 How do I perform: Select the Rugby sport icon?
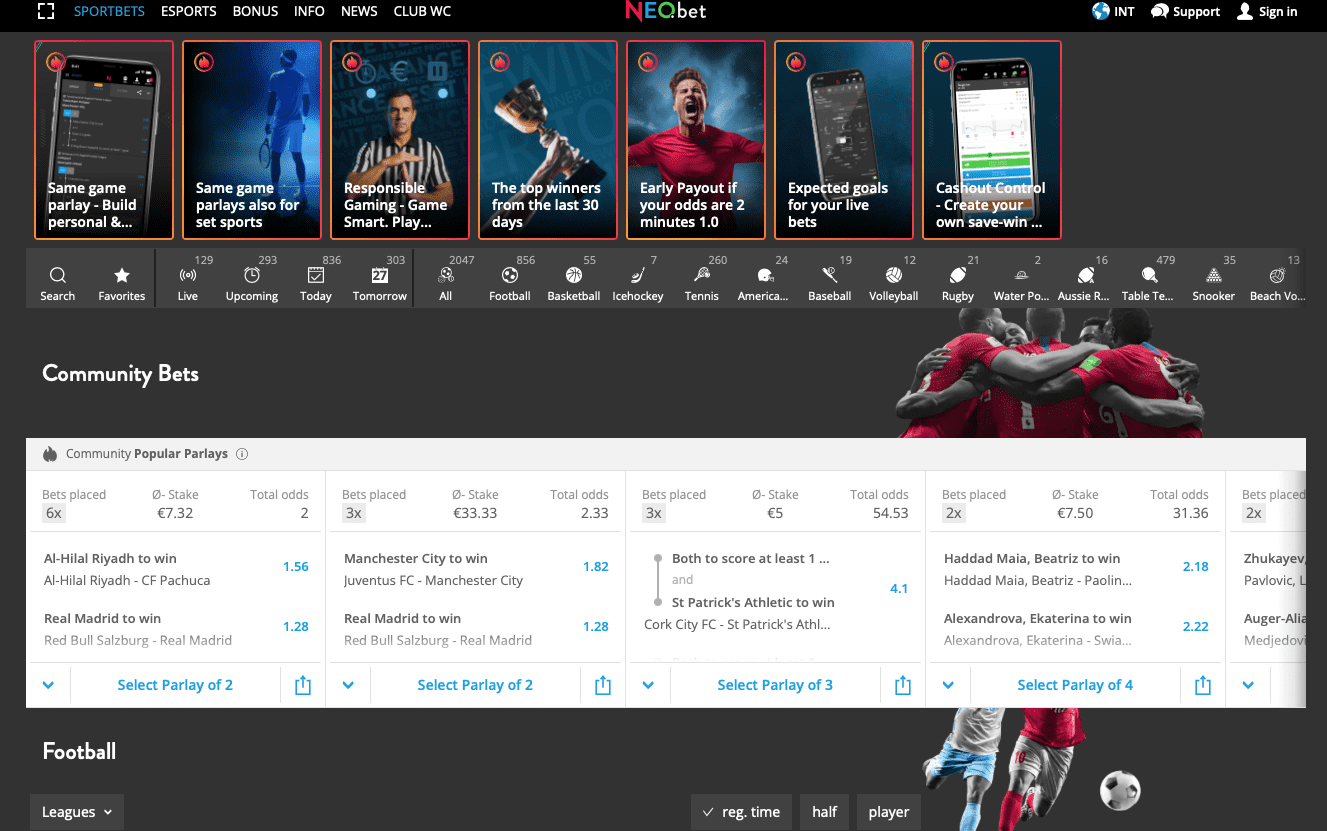pos(958,275)
